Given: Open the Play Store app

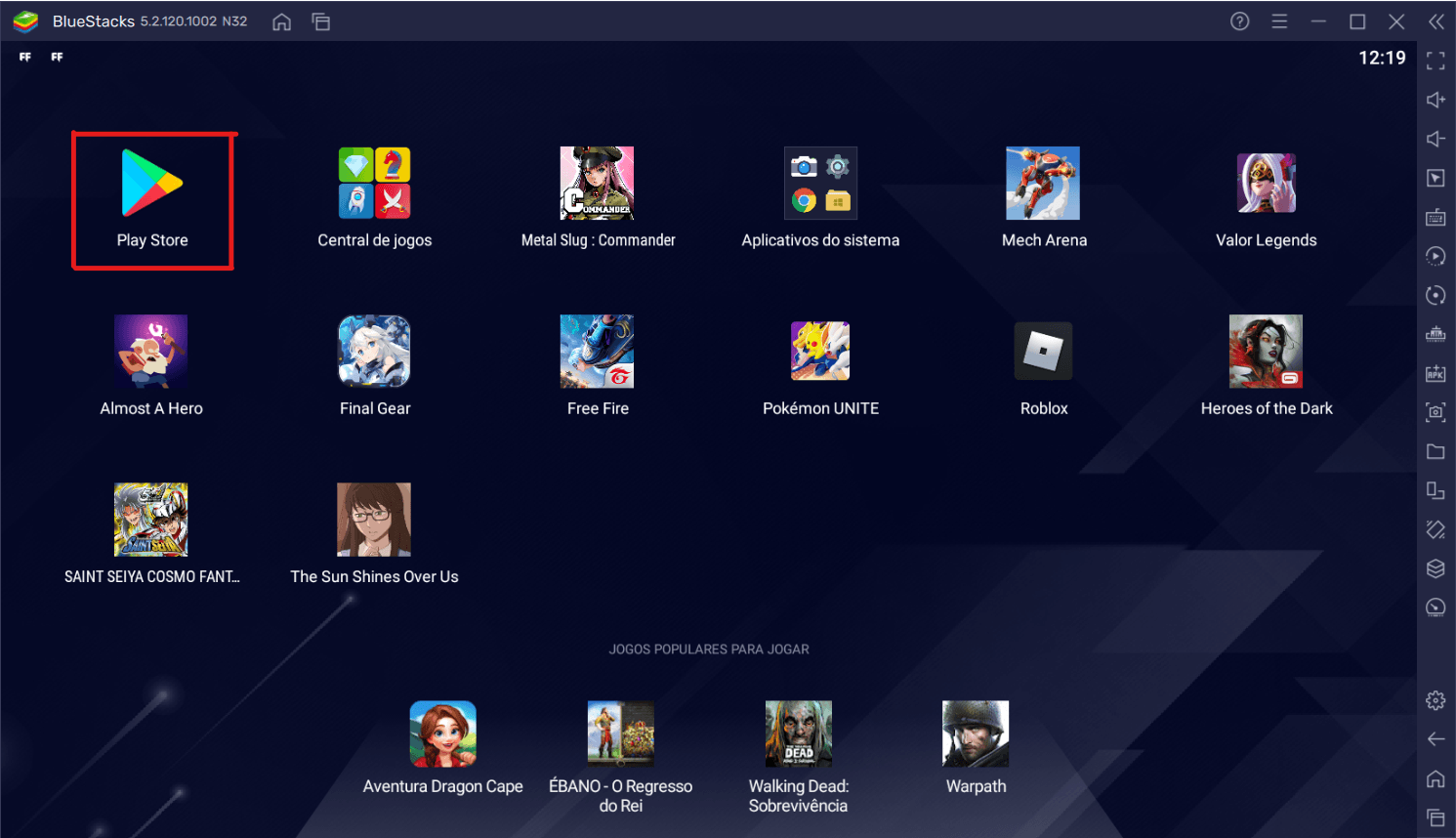Looking at the screenshot, I should pos(152,183).
